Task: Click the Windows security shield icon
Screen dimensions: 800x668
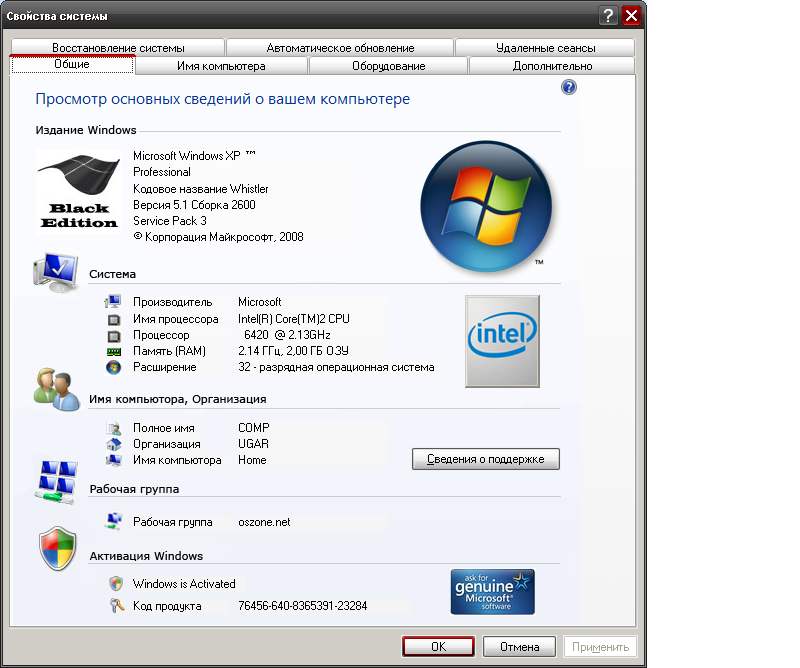Action: [58, 548]
